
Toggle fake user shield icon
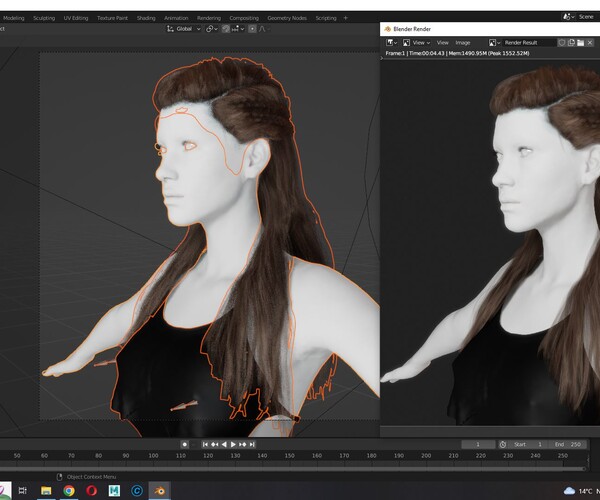pos(562,42)
